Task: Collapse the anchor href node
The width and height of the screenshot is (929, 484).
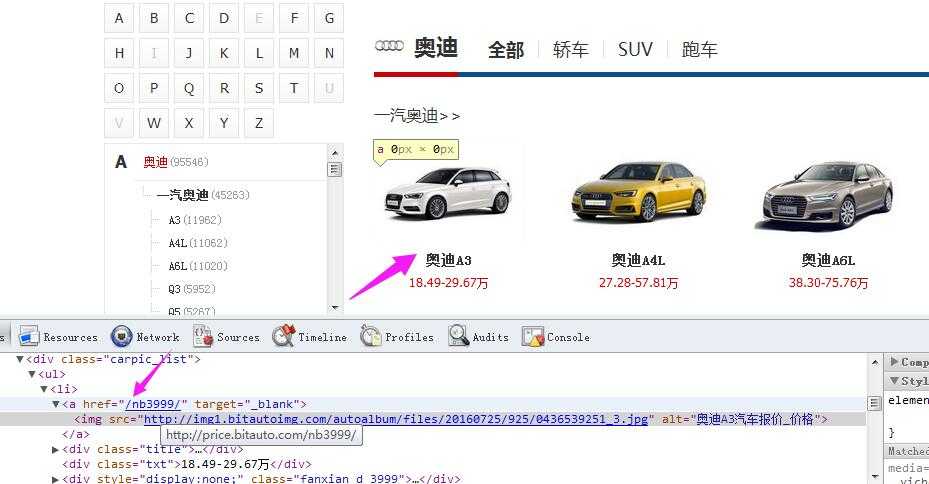Action: [x=56, y=404]
